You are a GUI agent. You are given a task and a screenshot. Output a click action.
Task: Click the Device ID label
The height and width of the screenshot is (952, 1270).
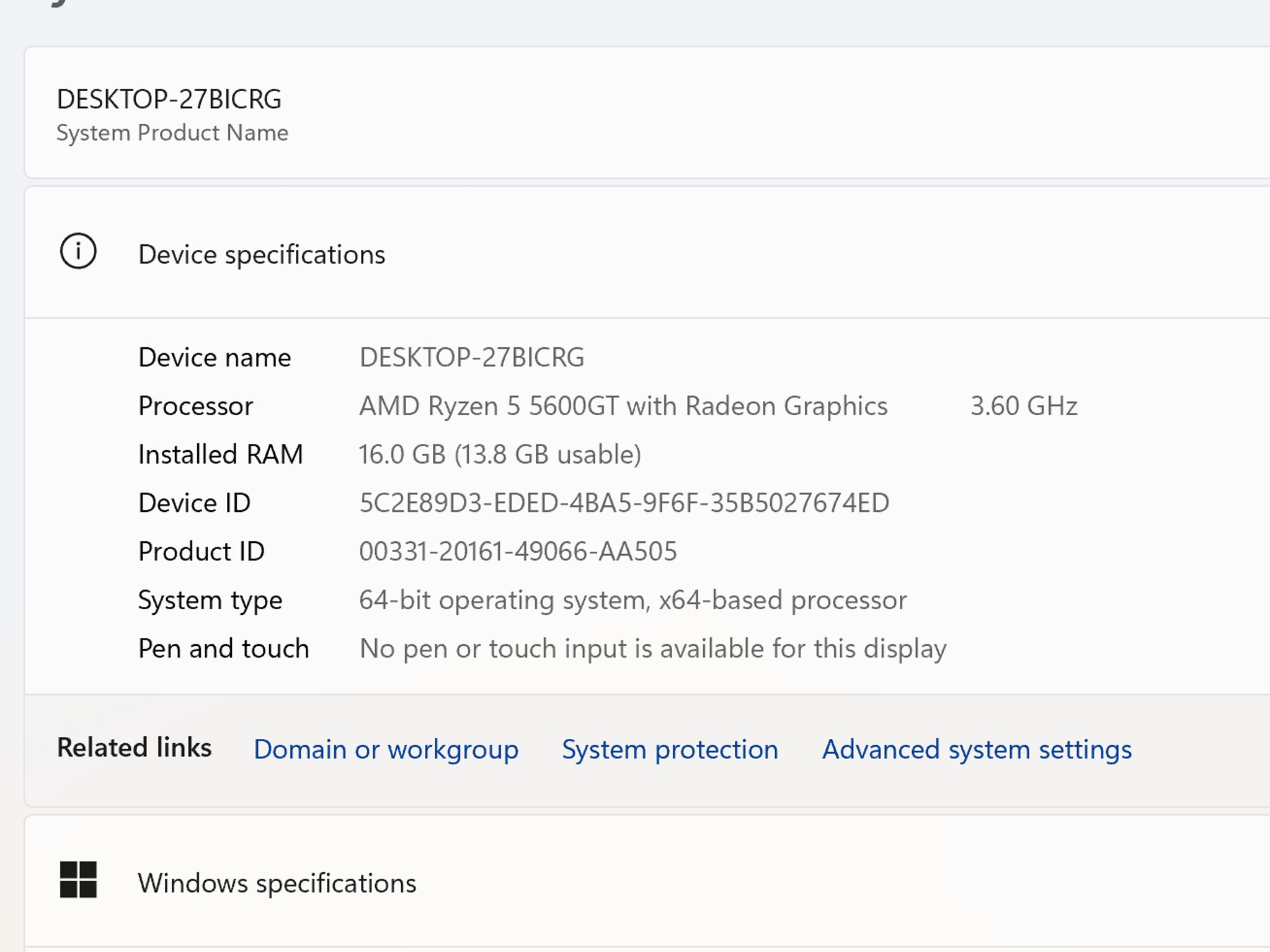pyautogui.click(x=194, y=503)
